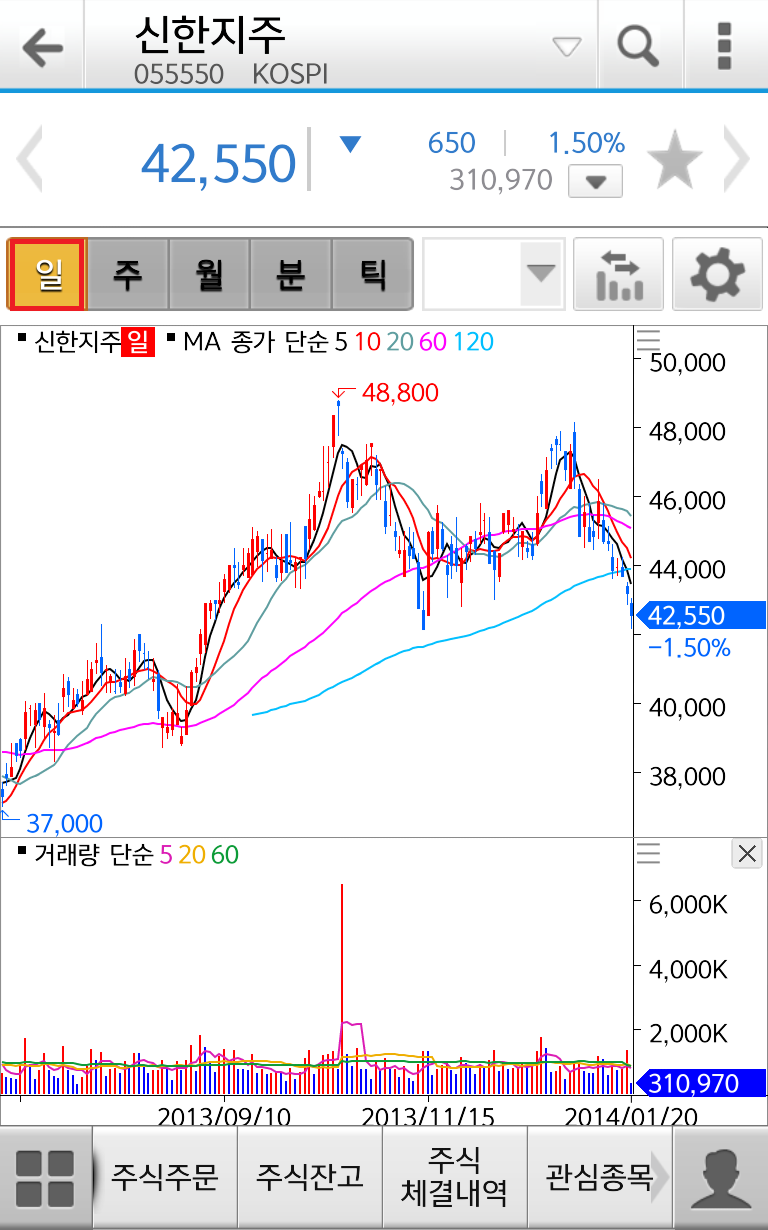Screen dimensions: 768x1230
Task: Open the grid main menu icon
Action: point(45,1178)
